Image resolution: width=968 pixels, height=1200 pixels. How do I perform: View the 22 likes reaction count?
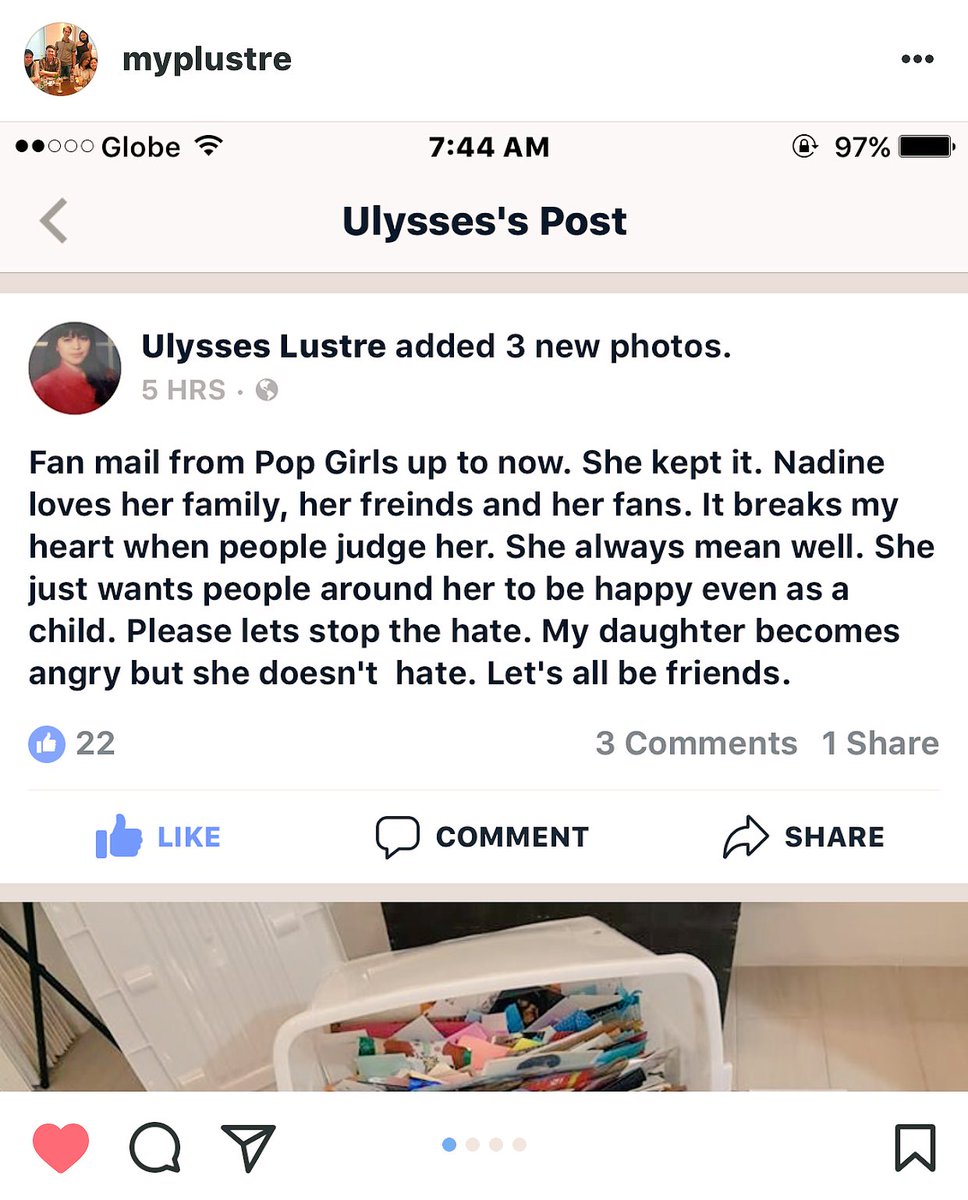[72, 743]
